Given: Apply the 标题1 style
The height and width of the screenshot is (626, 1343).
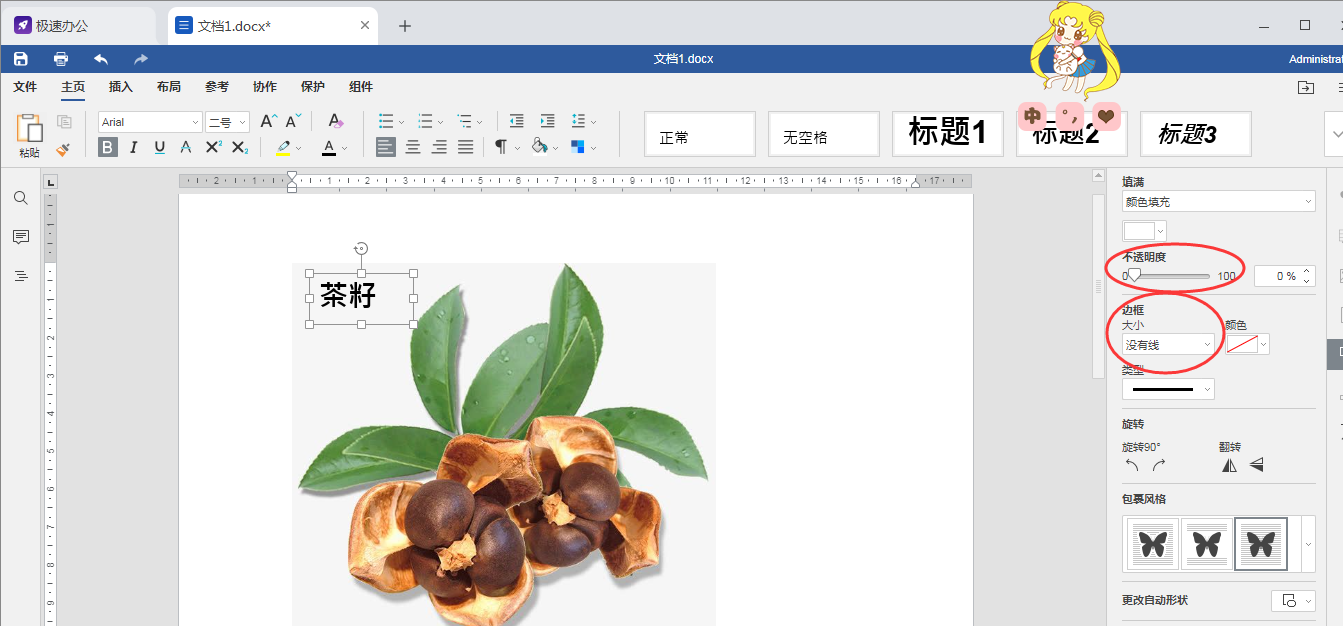Looking at the screenshot, I should [948, 134].
